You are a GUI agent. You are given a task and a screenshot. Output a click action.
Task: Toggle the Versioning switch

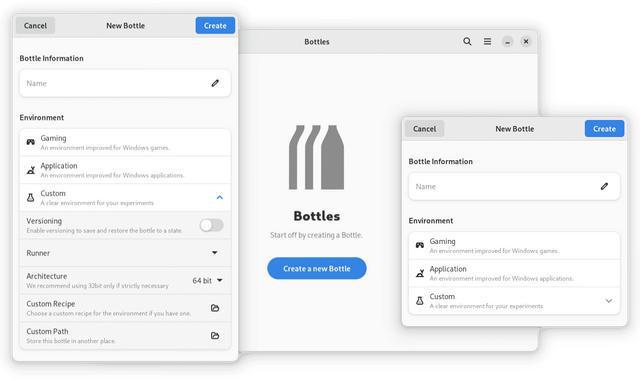[211, 225]
